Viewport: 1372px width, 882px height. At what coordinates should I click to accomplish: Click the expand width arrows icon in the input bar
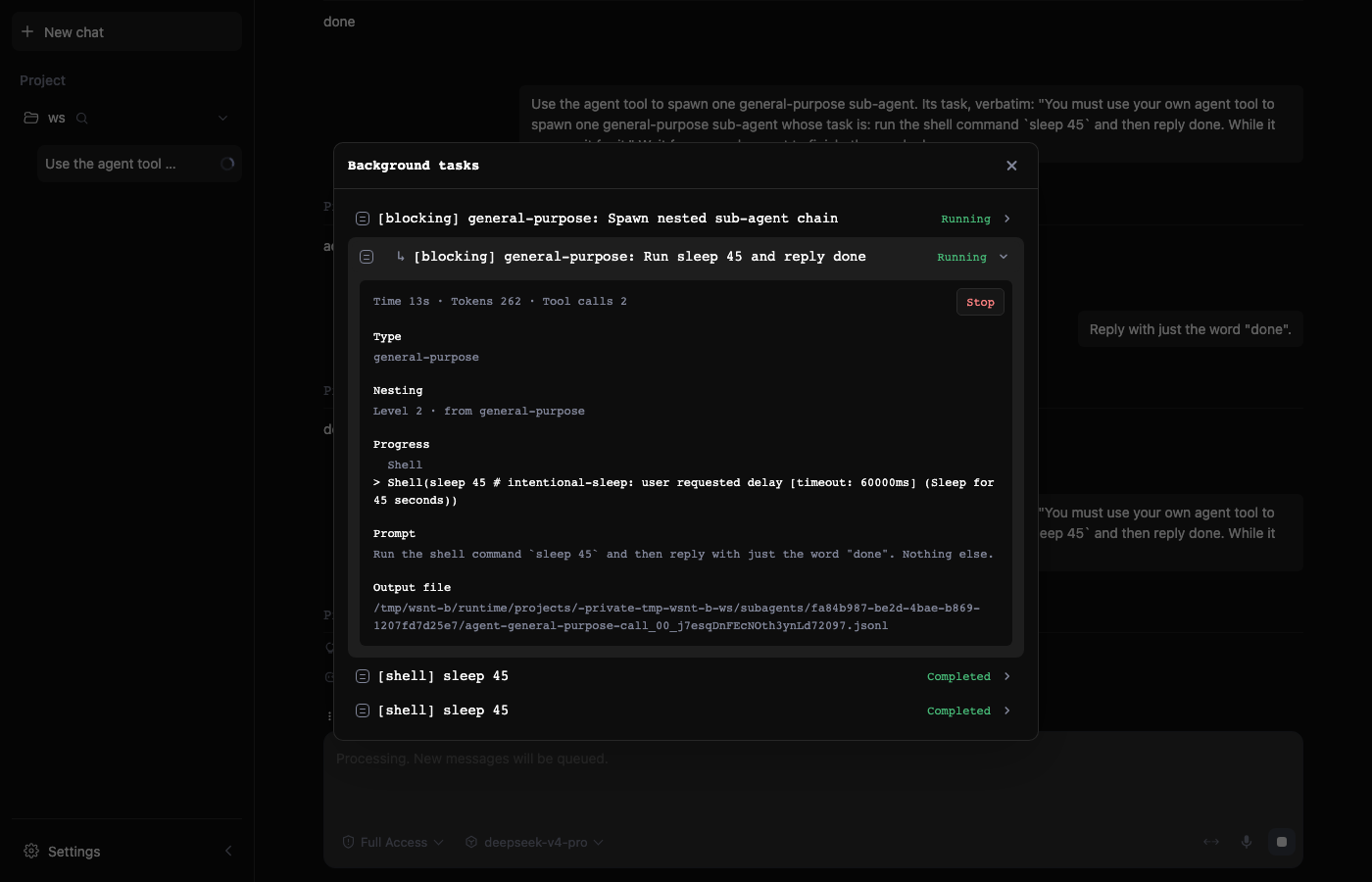tap(1211, 842)
